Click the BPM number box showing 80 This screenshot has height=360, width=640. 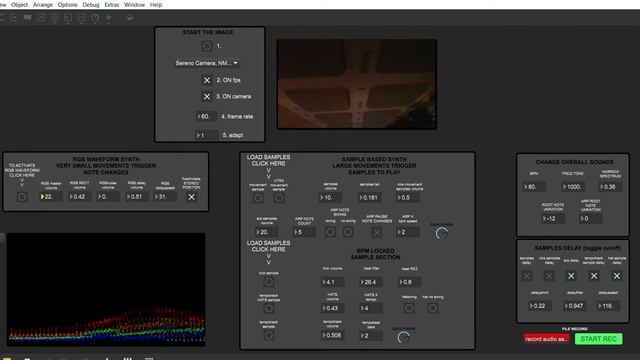coord(534,187)
